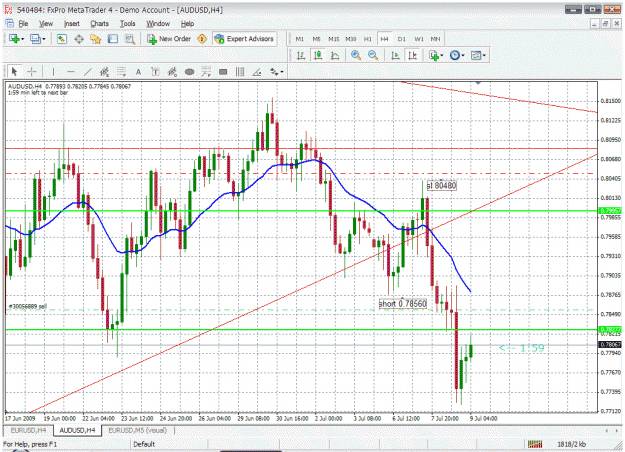Expand the New Chart dropdown arrow
The height and width of the screenshot is (452, 625).
22,39
